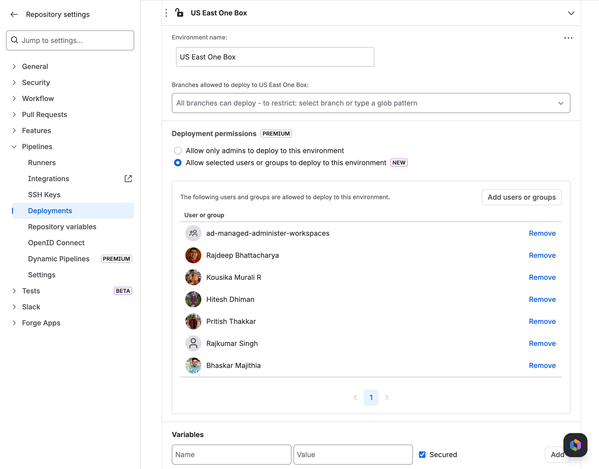Click the ad-managed-administer-workspaces group avatar

point(193,233)
